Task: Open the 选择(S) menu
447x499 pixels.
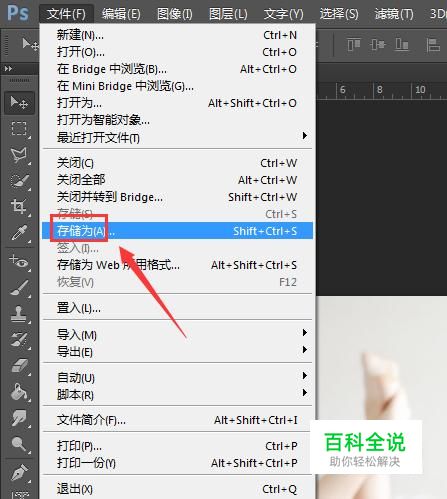Action: 339,14
